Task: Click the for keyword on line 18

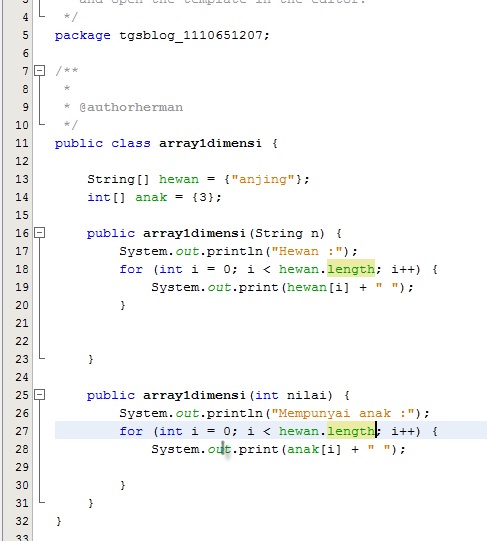Action: click(x=131, y=269)
